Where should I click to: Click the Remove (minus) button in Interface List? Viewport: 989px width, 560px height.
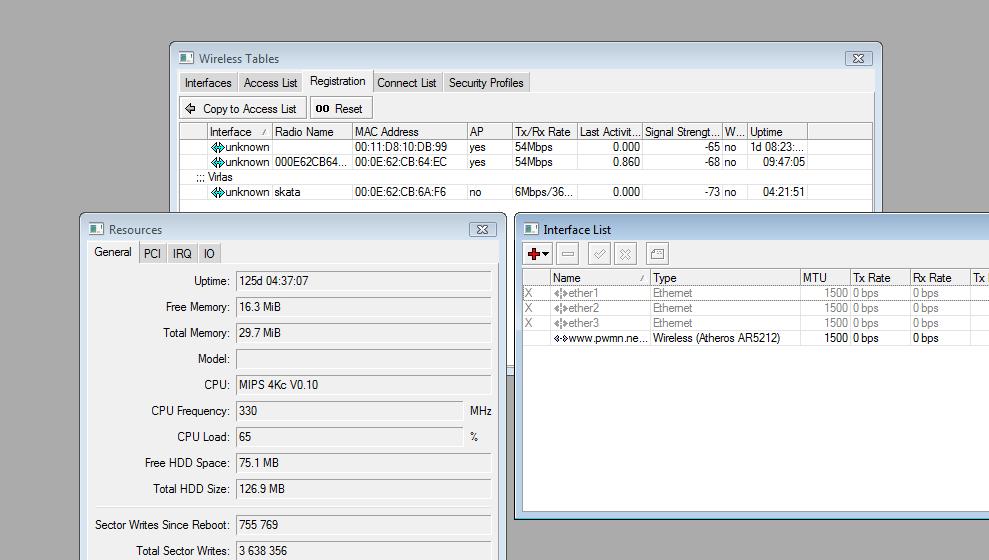(568, 254)
